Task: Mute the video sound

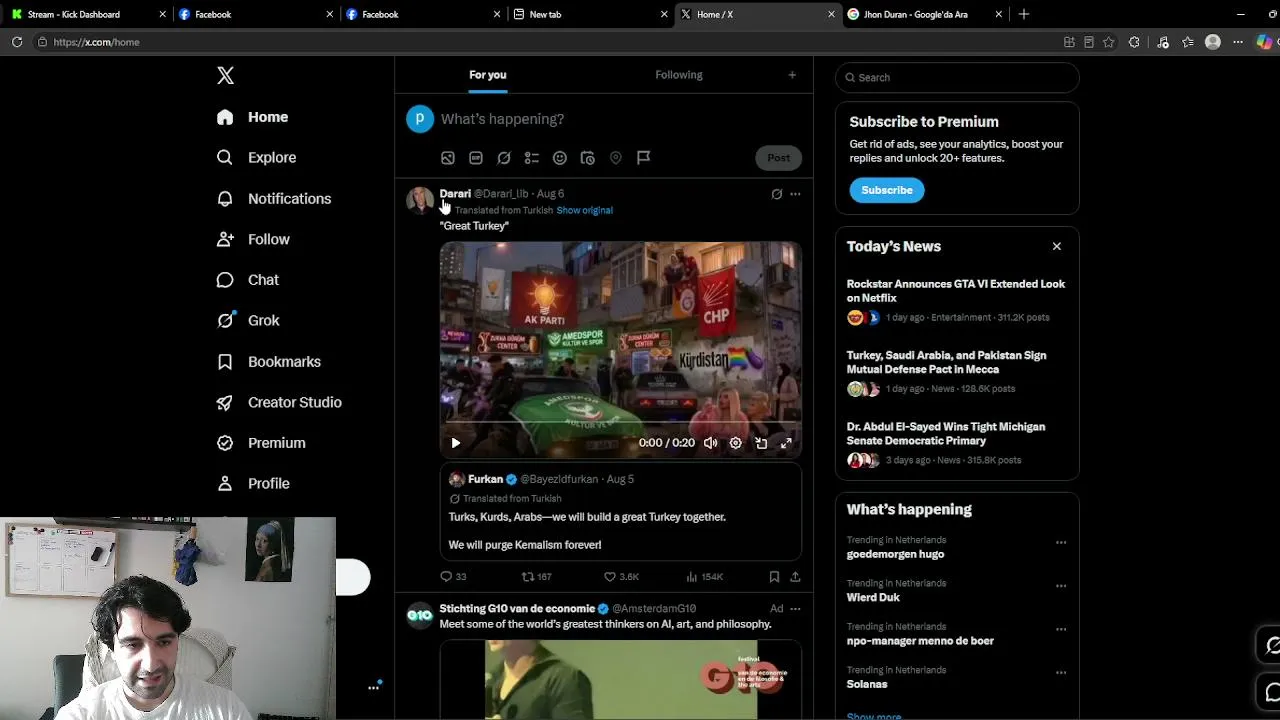Action: point(710,443)
